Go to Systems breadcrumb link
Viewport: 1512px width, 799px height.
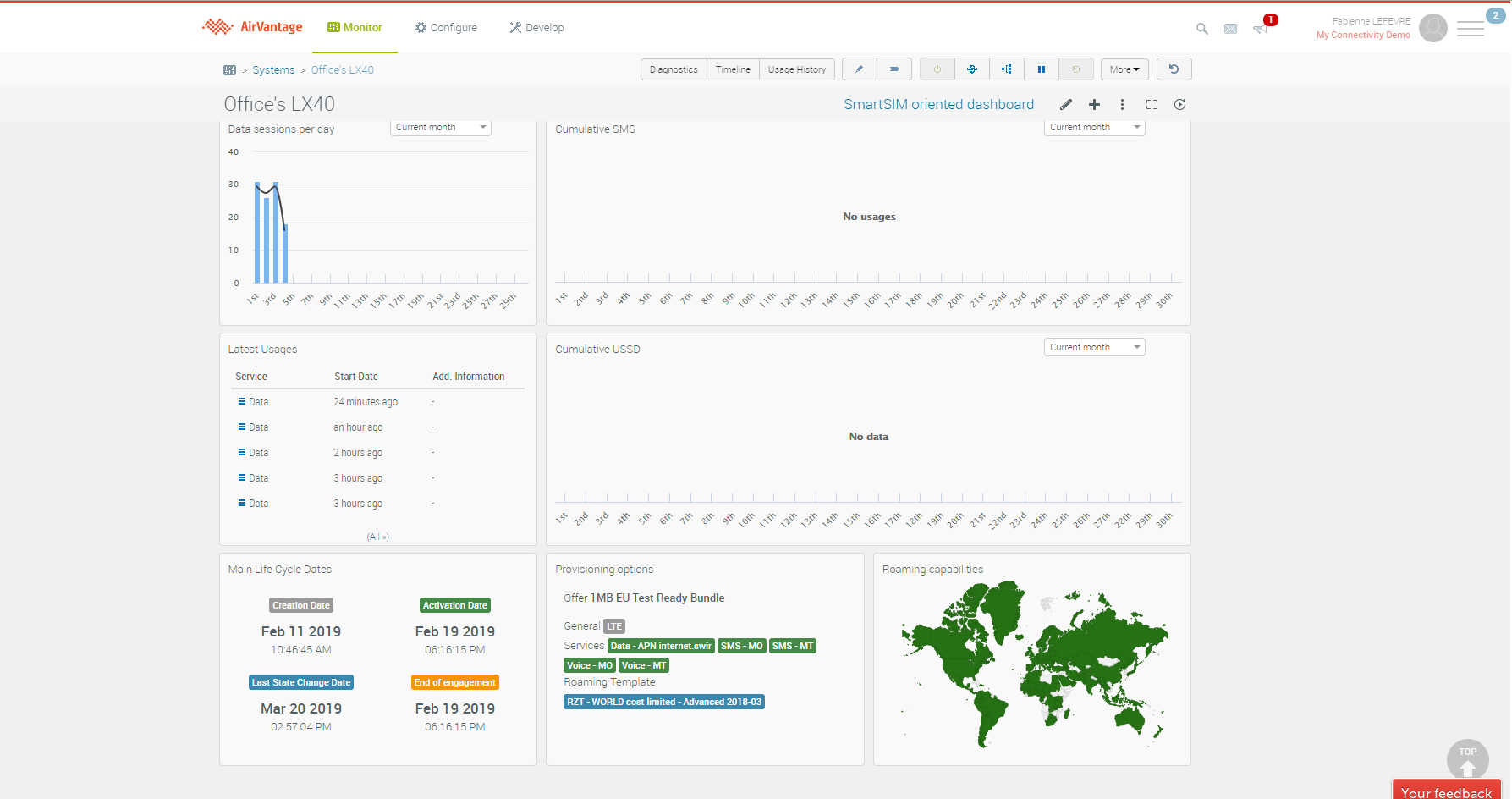(273, 70)
